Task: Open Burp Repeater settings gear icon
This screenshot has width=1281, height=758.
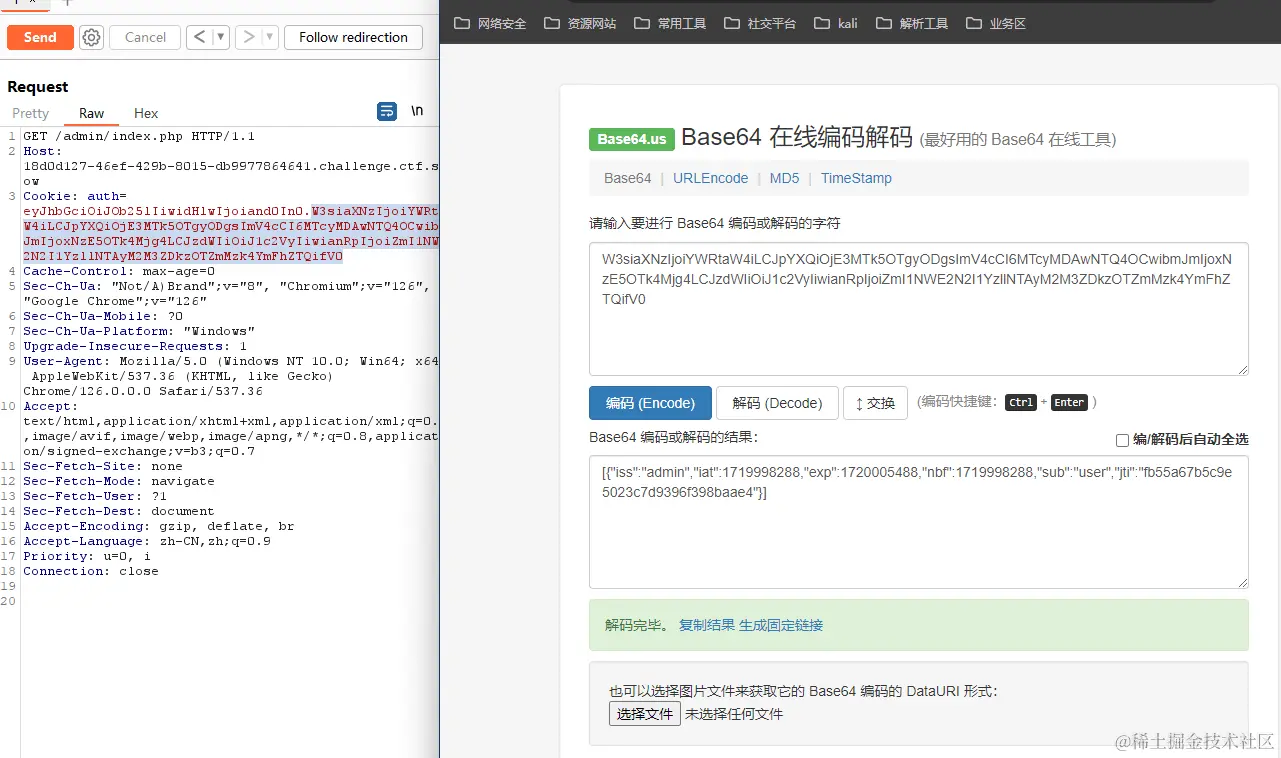Action: tap(92, 37)
